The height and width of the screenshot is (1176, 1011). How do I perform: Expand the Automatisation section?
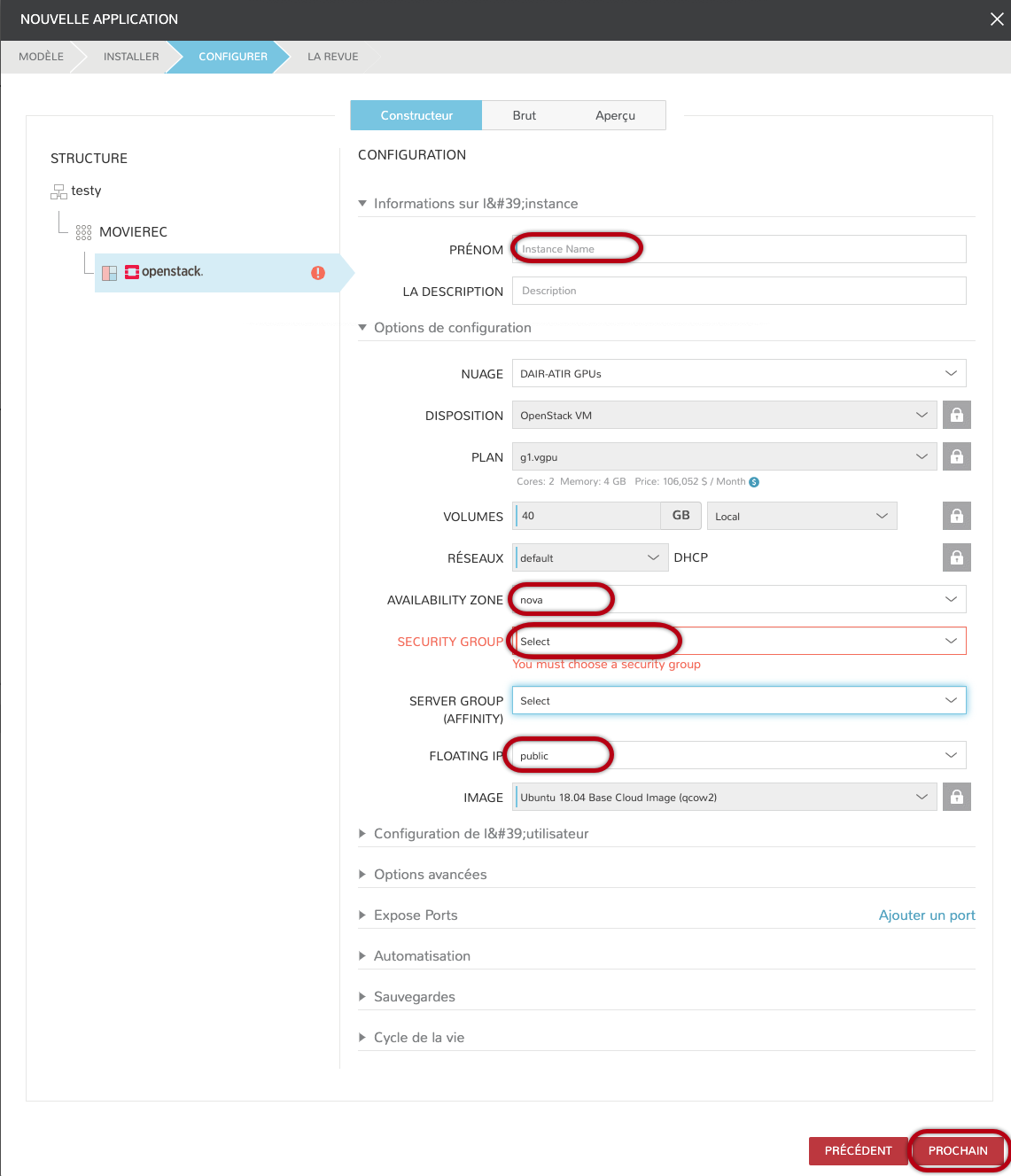(422, 956)
